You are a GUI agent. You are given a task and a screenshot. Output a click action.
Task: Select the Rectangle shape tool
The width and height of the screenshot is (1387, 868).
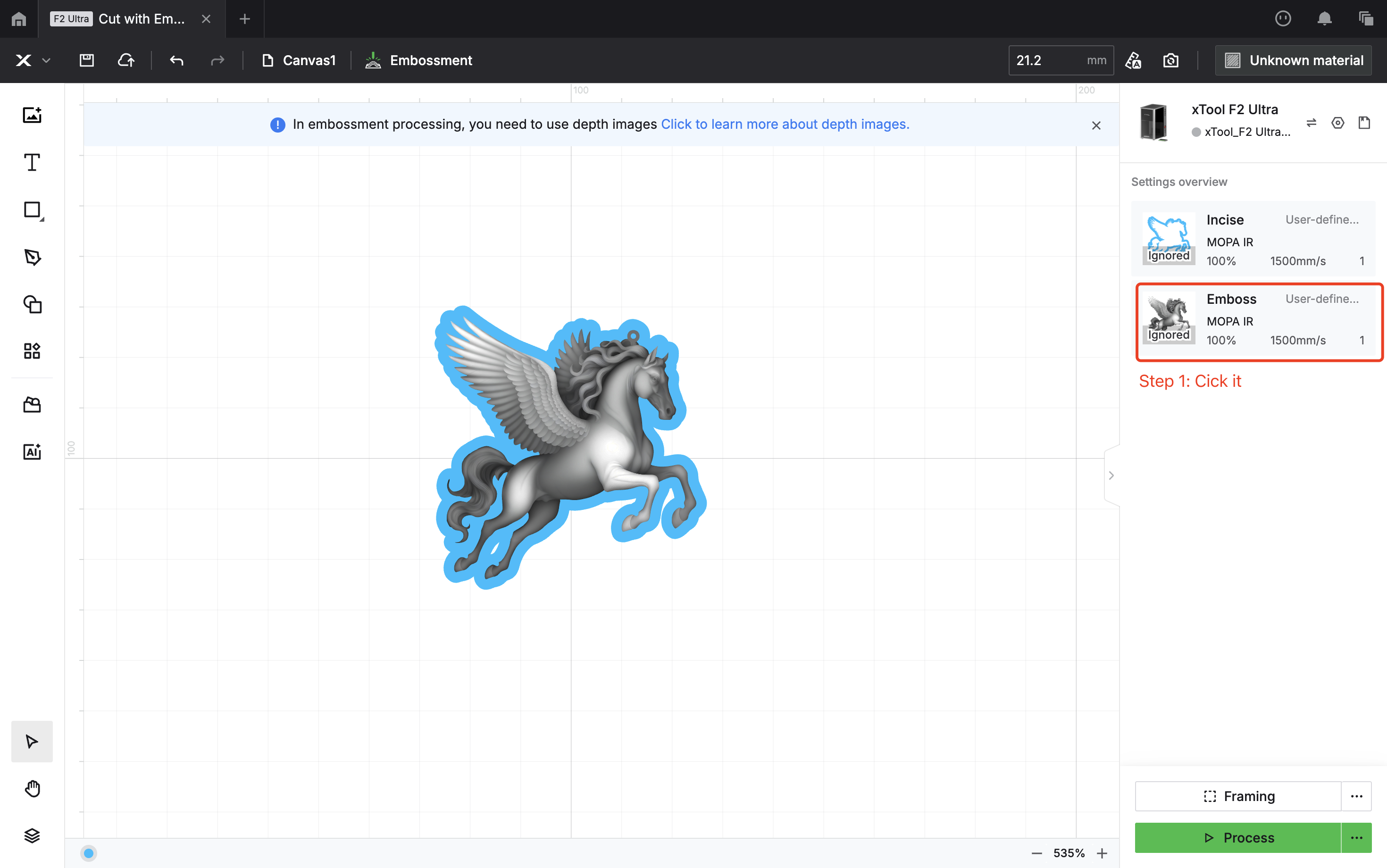[32, 210]
